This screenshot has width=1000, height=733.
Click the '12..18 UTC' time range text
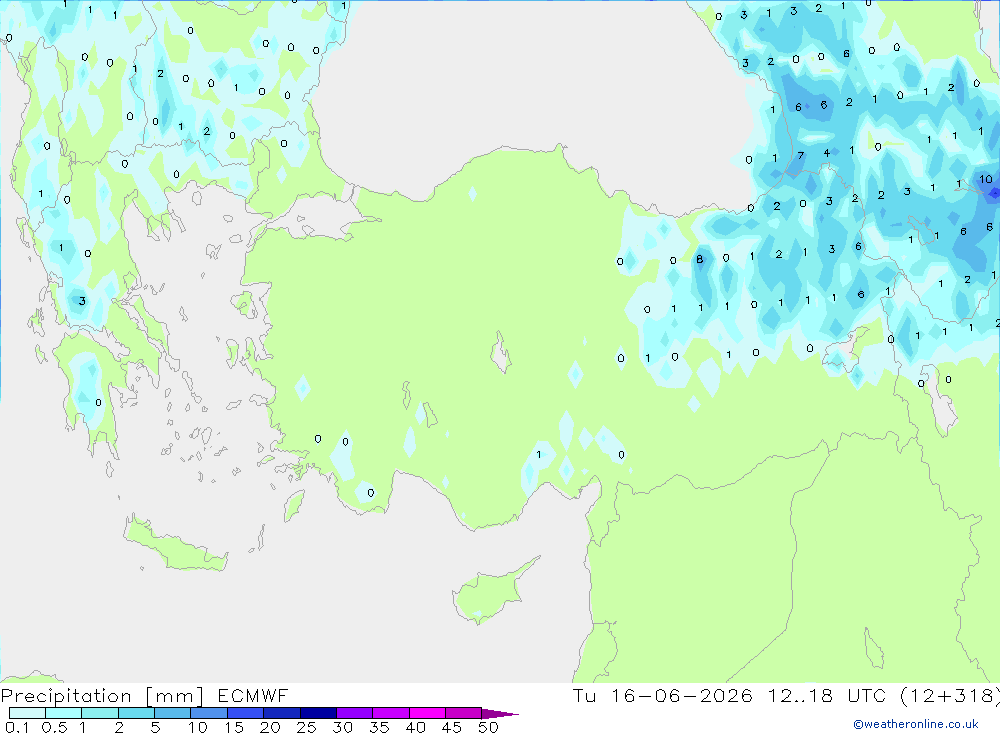tap(826, 696)
